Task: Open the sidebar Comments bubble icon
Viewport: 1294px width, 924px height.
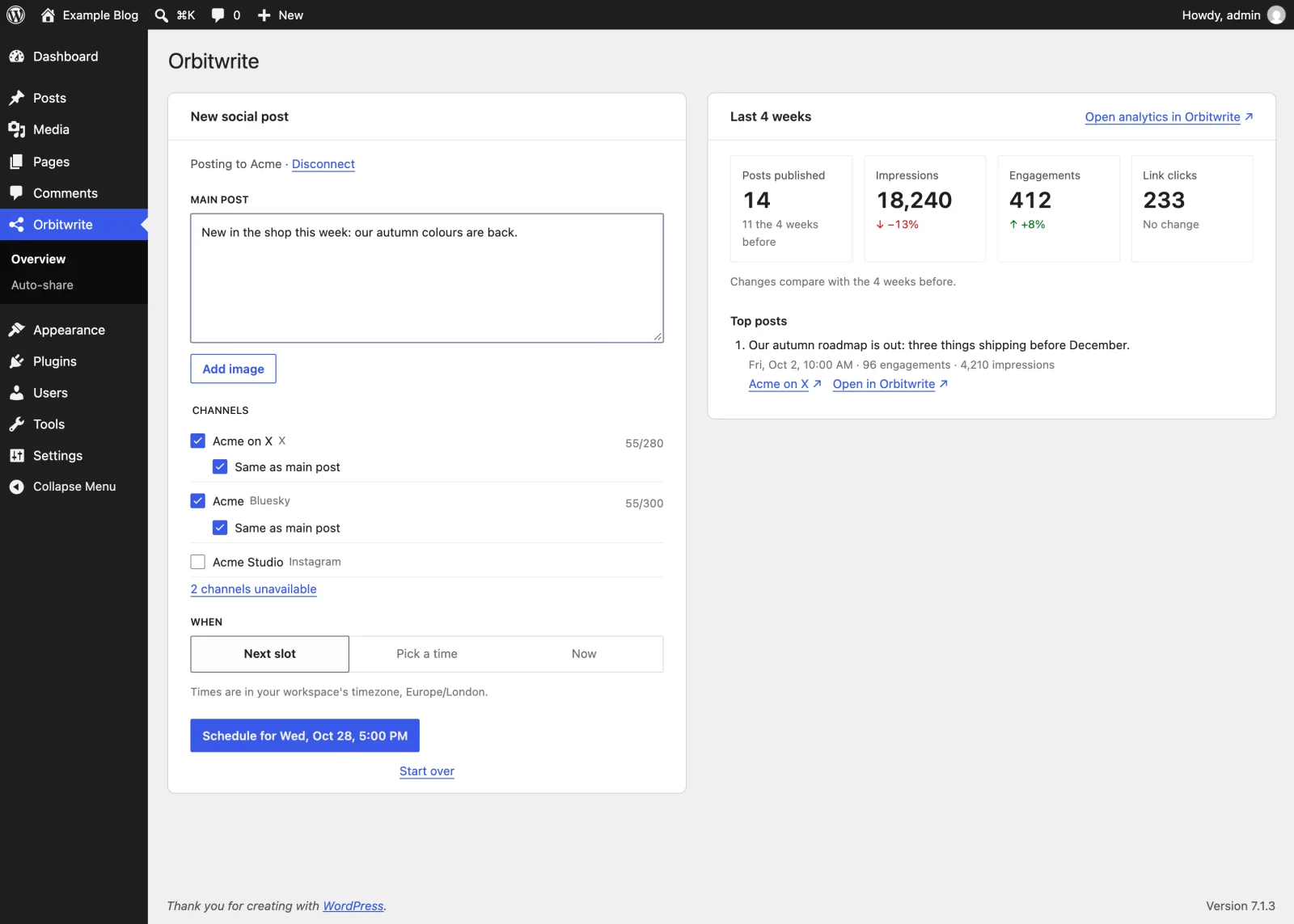Action: pos(16,193)
